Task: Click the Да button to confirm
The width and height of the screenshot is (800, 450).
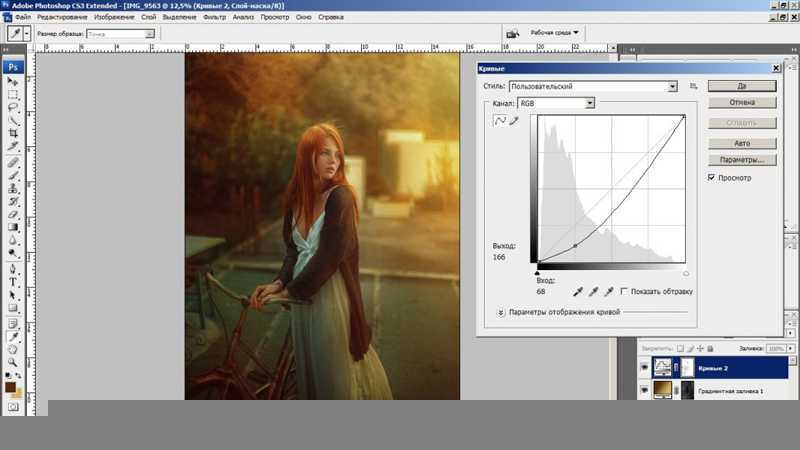Action: (x=741, y=86)
